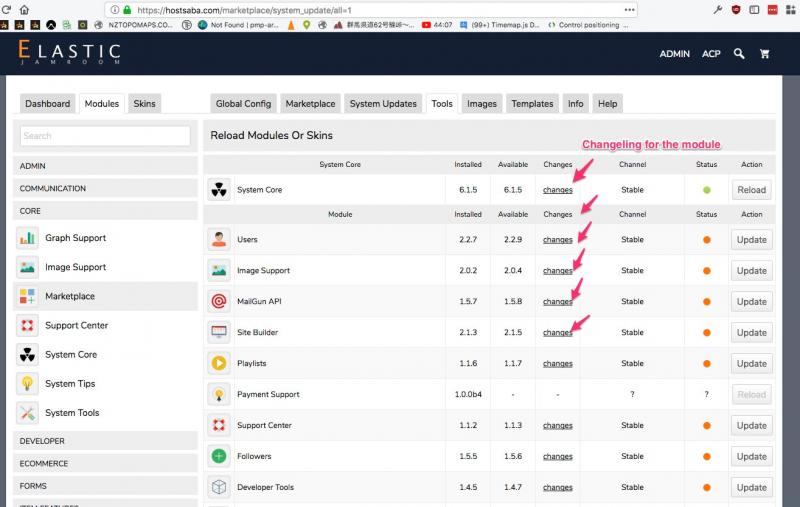Expand the COMMUNICATION category
The height and width of the screenshot is (507, 800).
click(105, 188)
